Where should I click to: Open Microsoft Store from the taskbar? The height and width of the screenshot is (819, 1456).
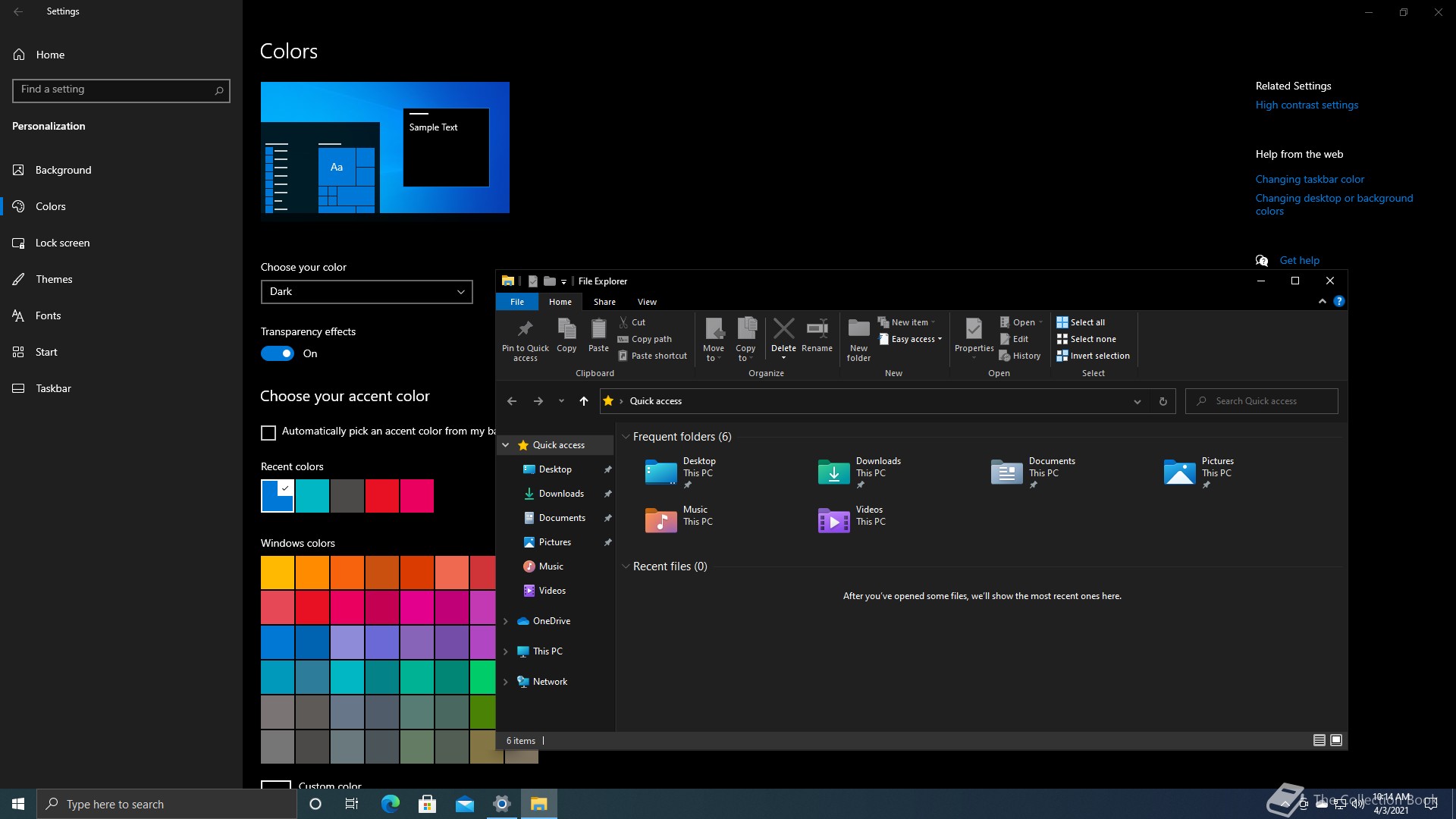[x=428, y=804]
